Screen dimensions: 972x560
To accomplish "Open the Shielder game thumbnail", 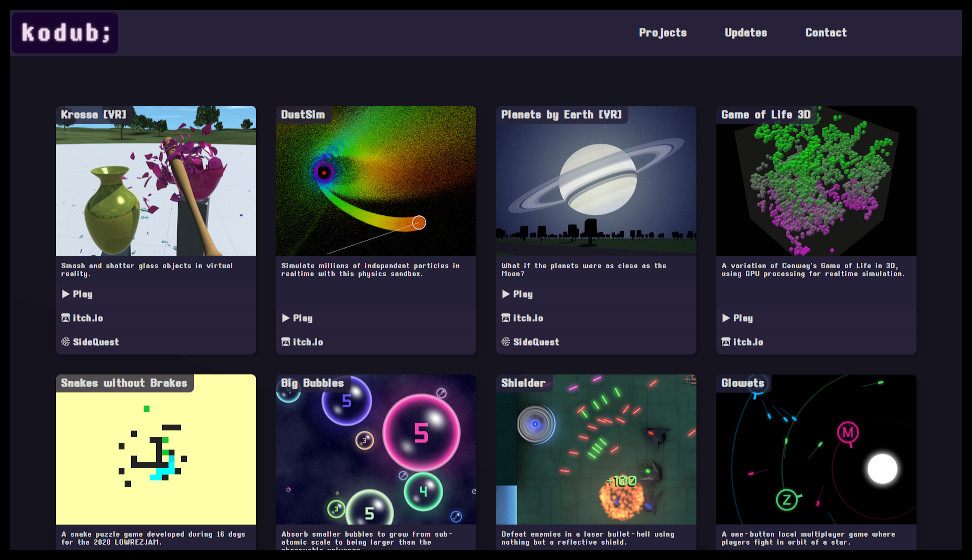I will coord(596,450).
